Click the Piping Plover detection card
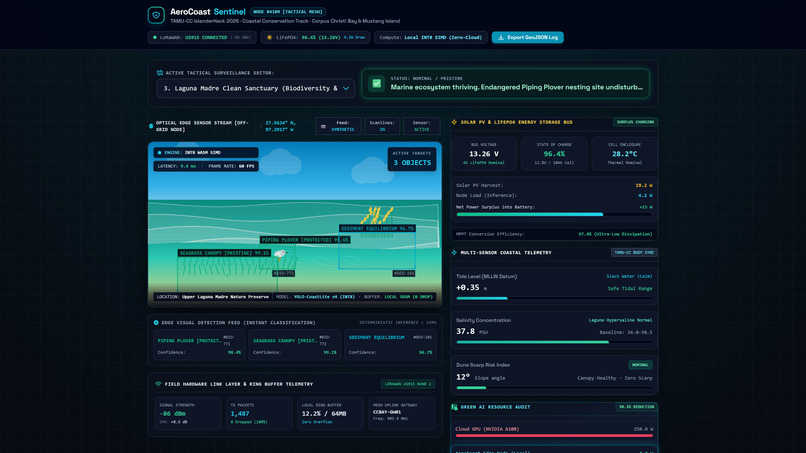The height and width of the screenshot is (453, 806). tap(199, 345)
